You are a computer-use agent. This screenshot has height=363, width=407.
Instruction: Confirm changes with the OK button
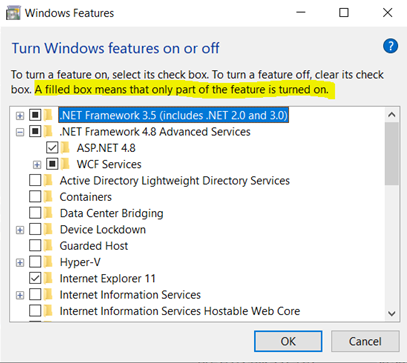click(x=288, y=341)
